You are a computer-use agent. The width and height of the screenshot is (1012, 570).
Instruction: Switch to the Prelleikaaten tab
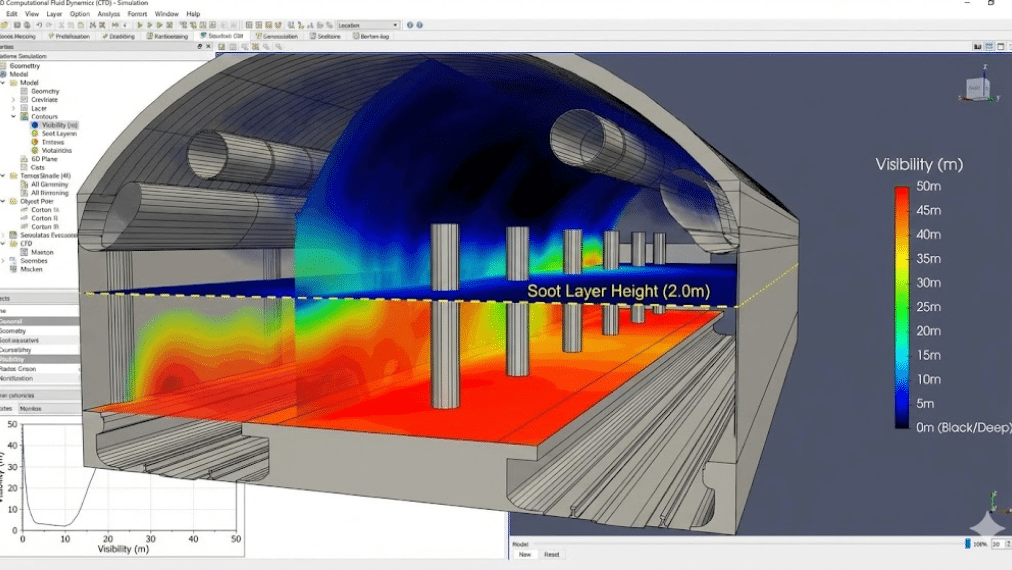tap(69, 36)
